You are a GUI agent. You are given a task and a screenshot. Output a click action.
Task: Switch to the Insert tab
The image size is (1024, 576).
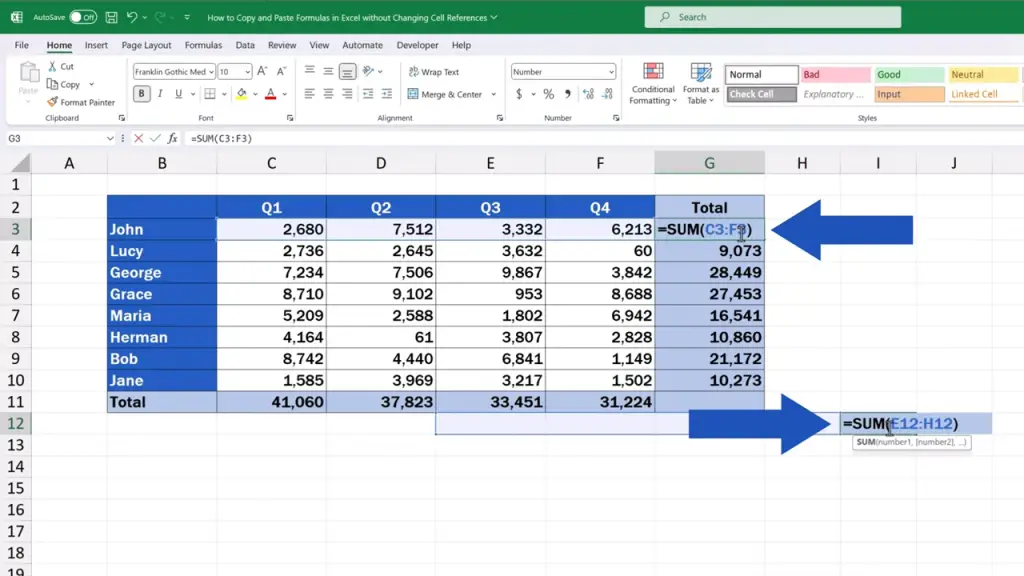pyautogui.click(x=96, y=45)
